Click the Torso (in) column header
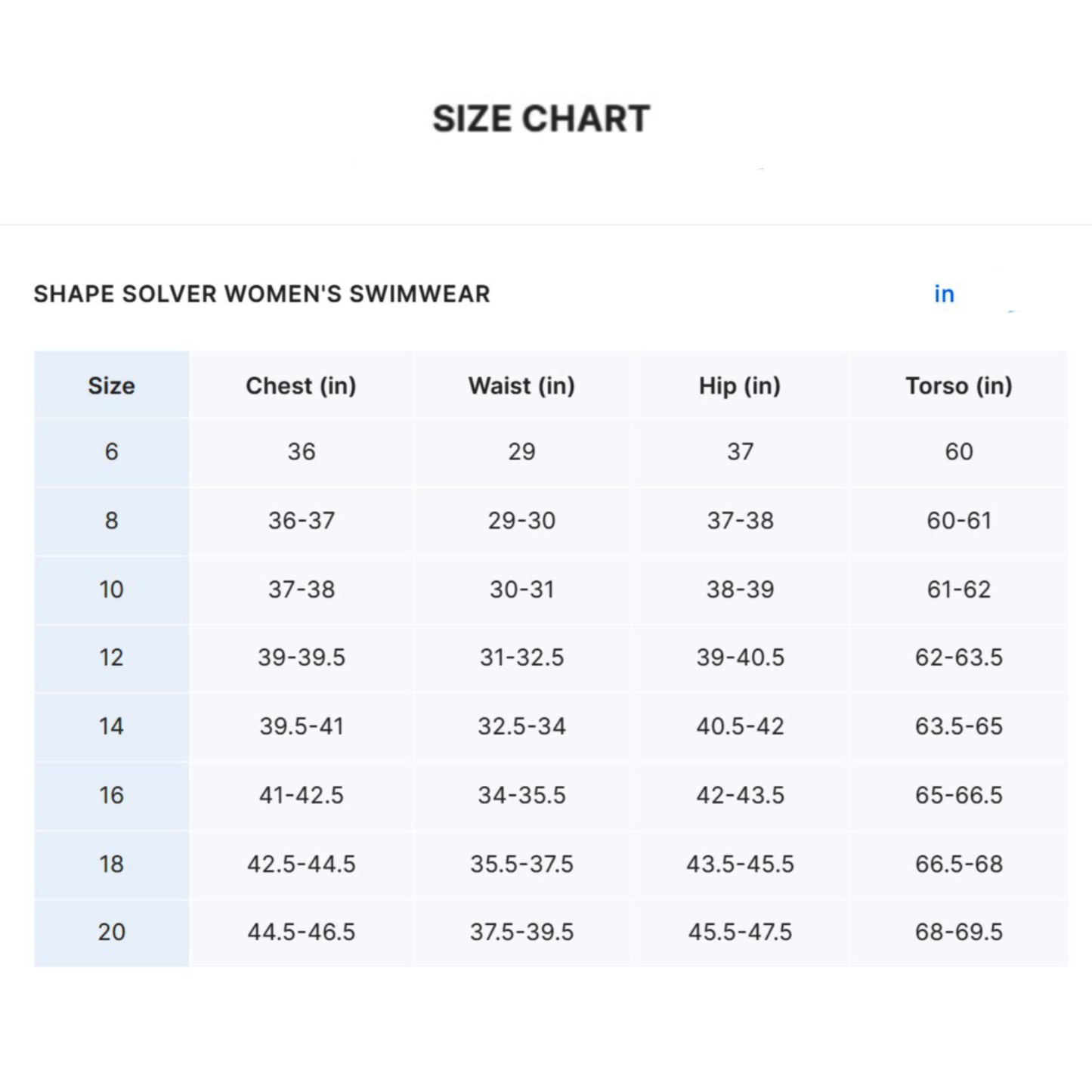Screen dimensions: 1092x1092 click(959, 385)
